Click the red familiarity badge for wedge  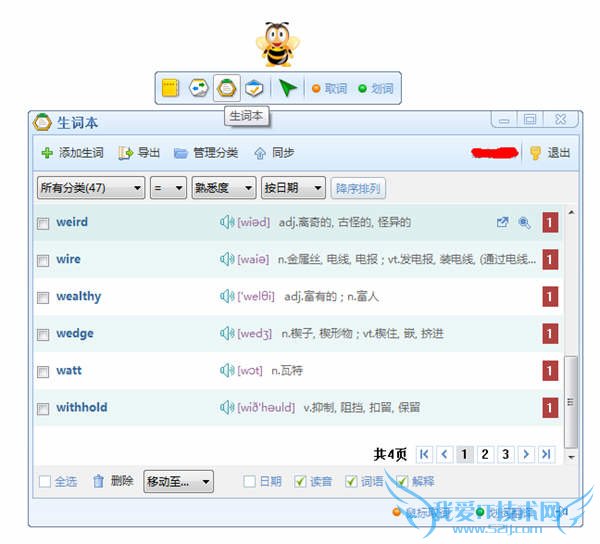[550, 334]
